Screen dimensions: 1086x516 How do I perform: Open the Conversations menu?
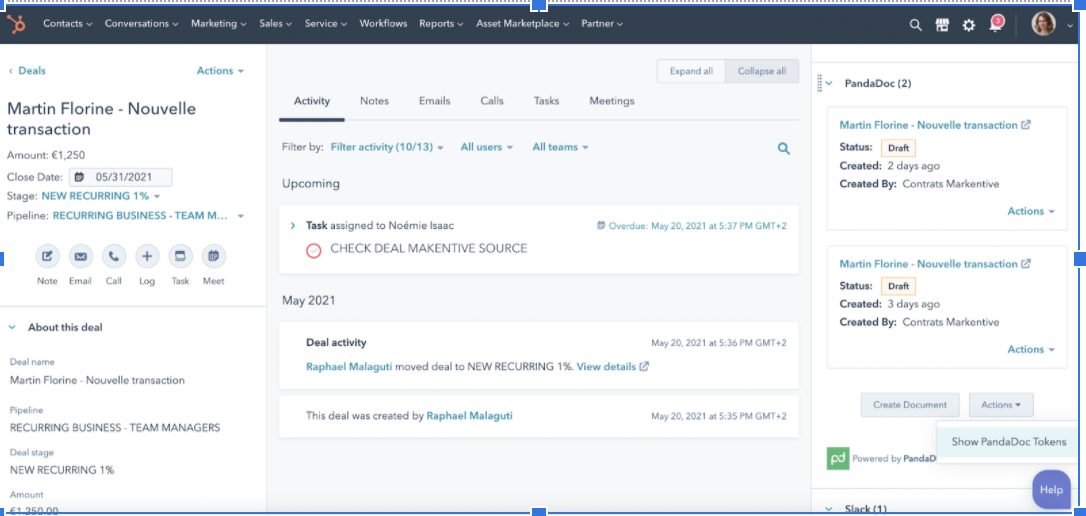[141, 24]
